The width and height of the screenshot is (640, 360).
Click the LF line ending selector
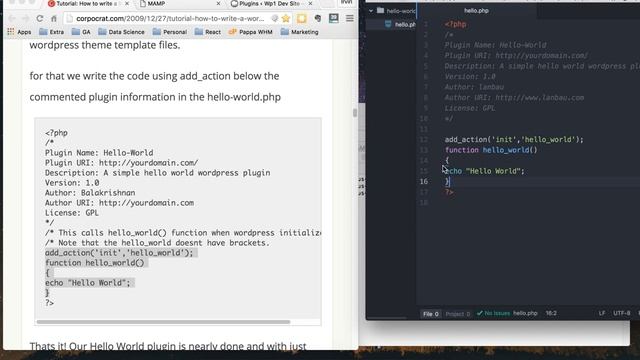click(602, 313)
